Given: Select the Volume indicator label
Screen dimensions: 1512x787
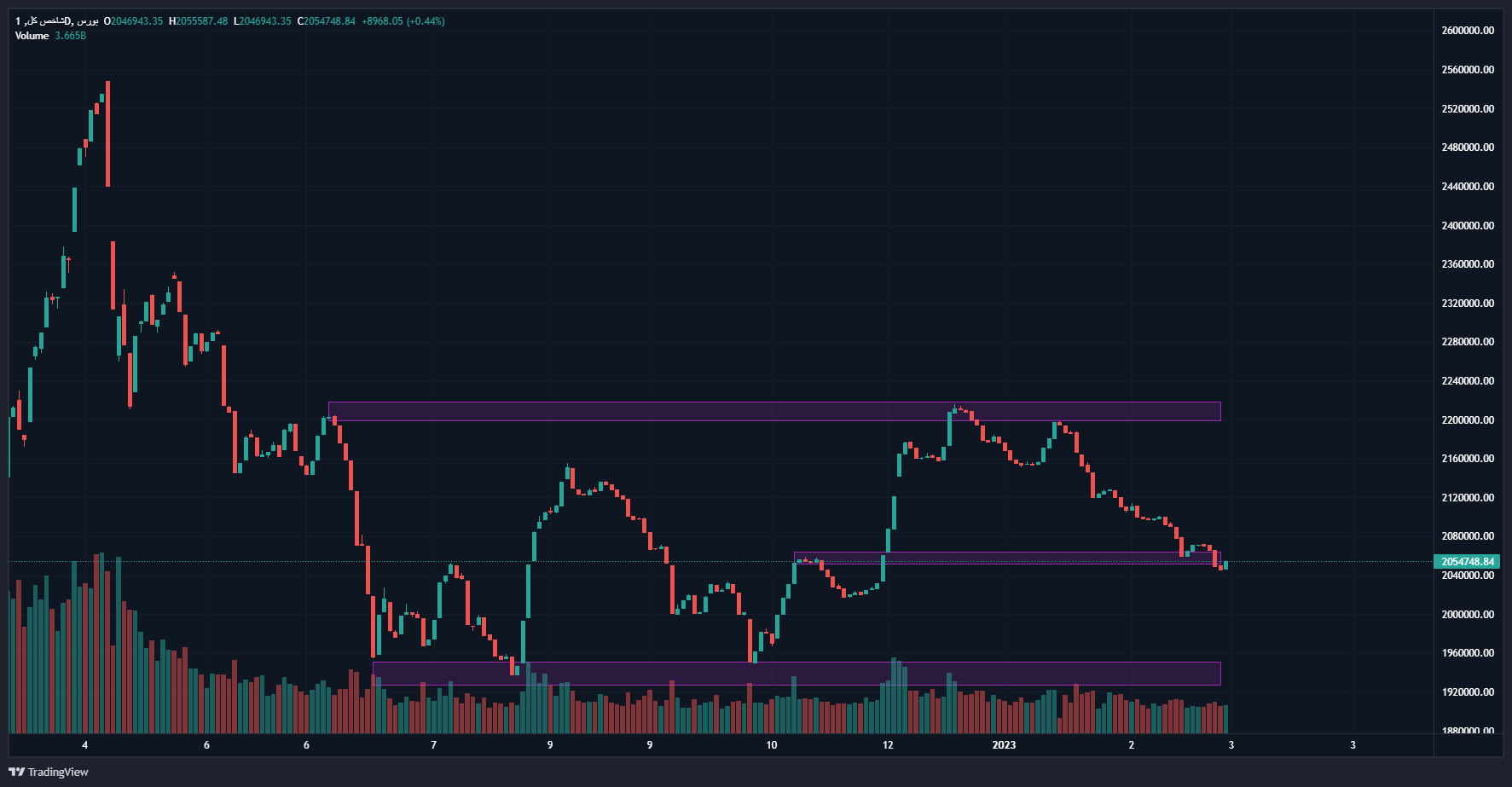Looking at the screenshot, I should [x=32, y=36].
